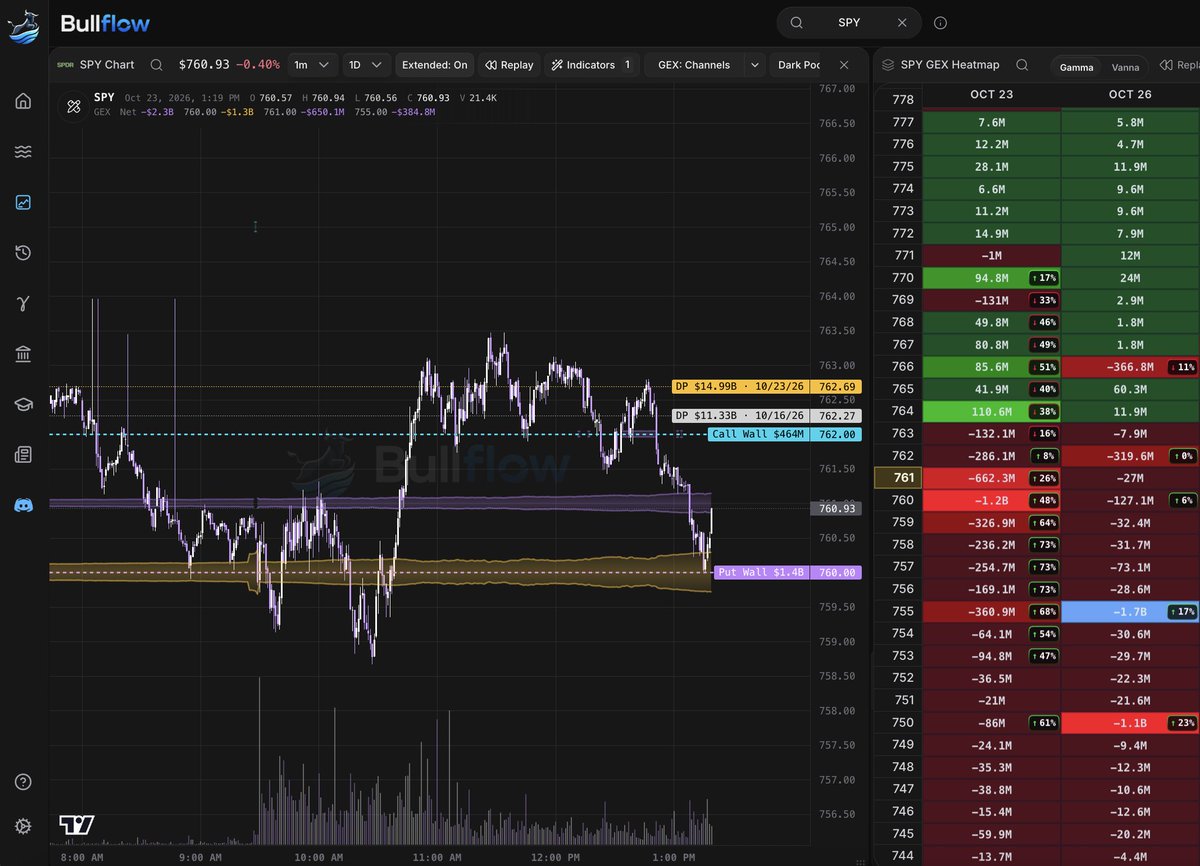Click the 94.8M cell at strike 770

coord(991,278)
